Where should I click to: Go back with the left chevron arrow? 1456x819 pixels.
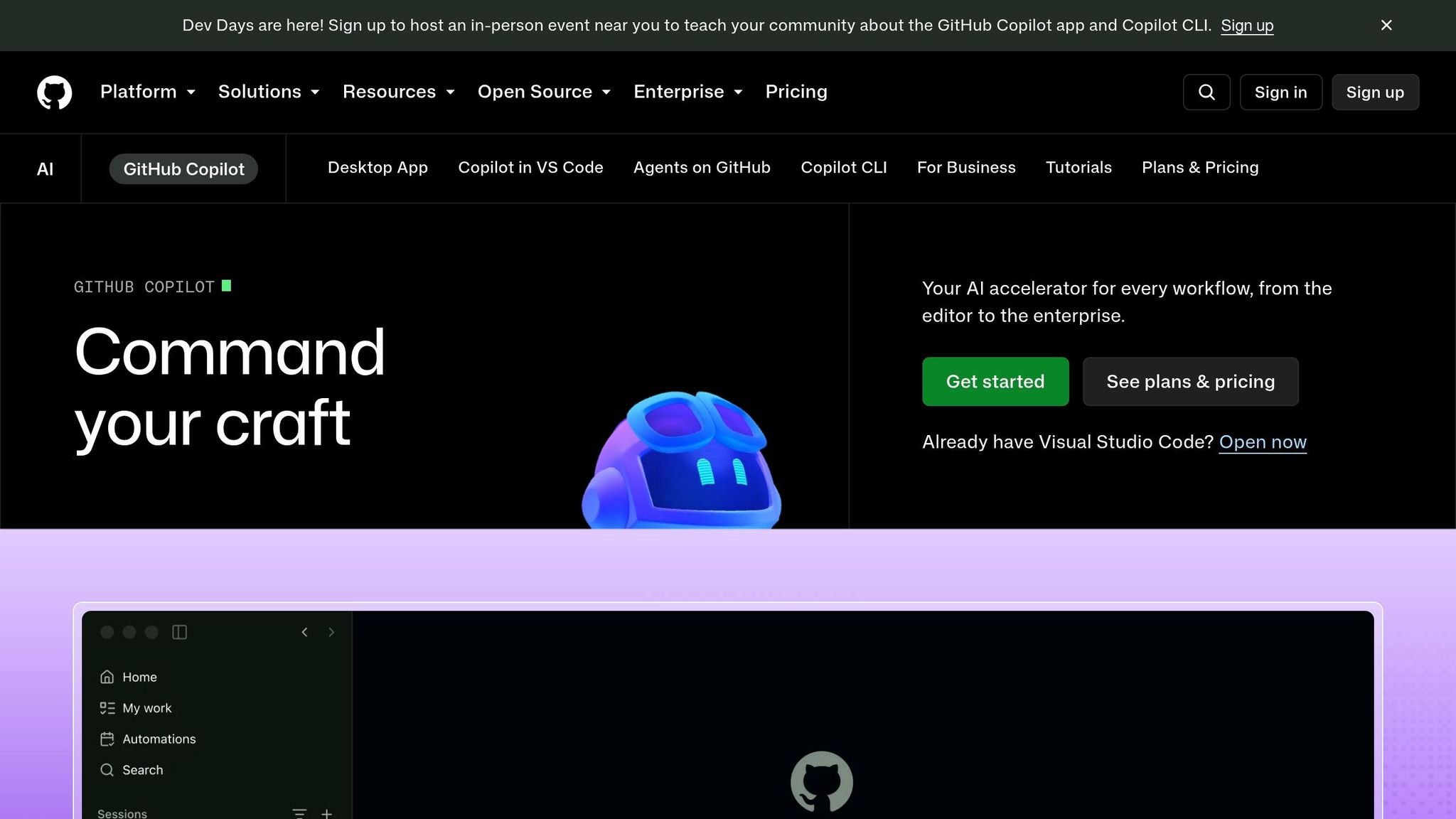pos(304,632)
